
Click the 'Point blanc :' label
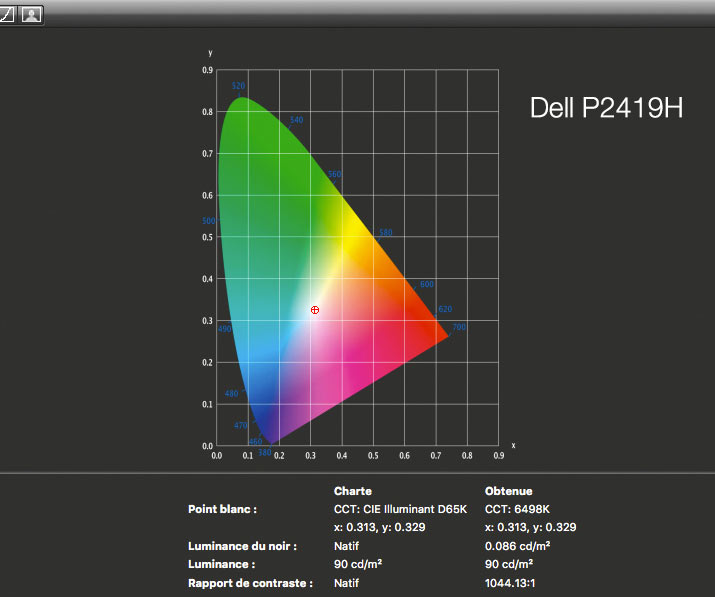click(222, 509)
